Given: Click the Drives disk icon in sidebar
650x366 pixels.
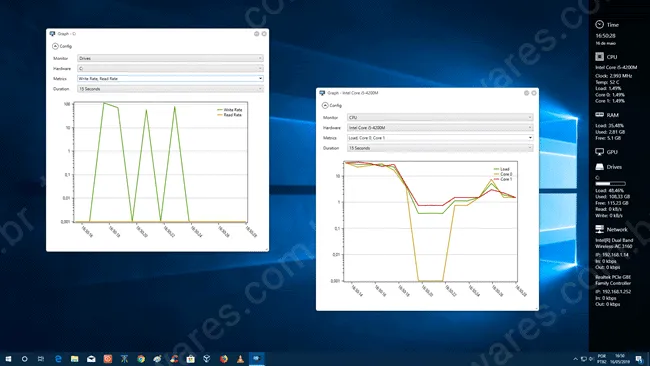Looking at the screenshot, I should [599, 167].
